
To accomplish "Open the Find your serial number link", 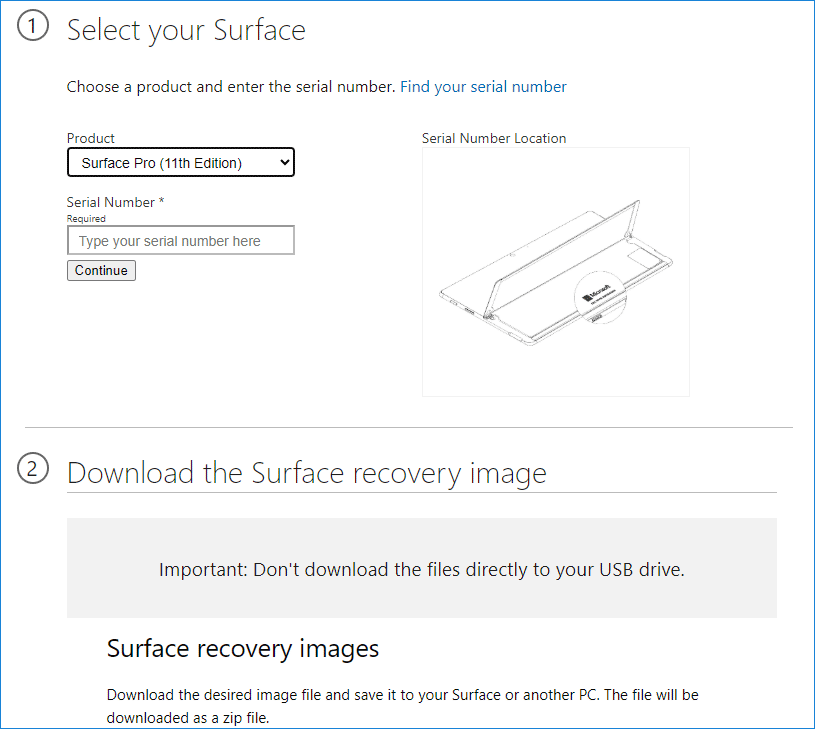I will pos(483,86).
